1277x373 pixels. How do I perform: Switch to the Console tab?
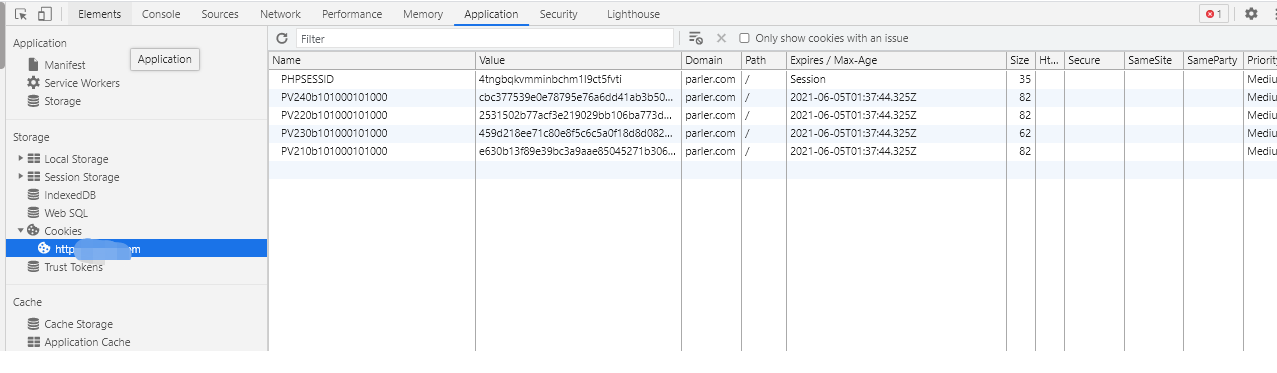pos(161,14)
